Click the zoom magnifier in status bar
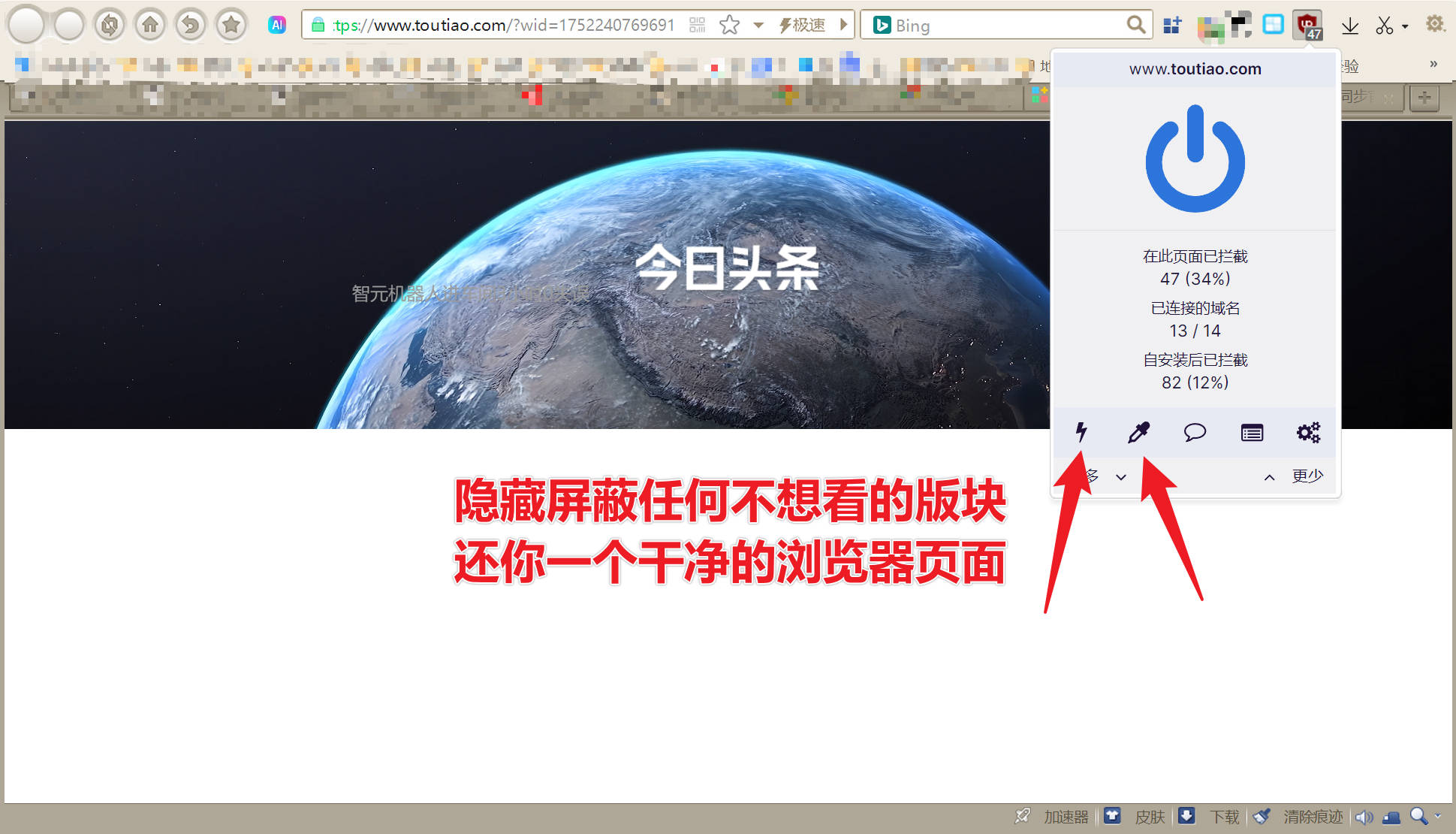Viewport: 1456px width, 834px height. [x=1418, y=815]
